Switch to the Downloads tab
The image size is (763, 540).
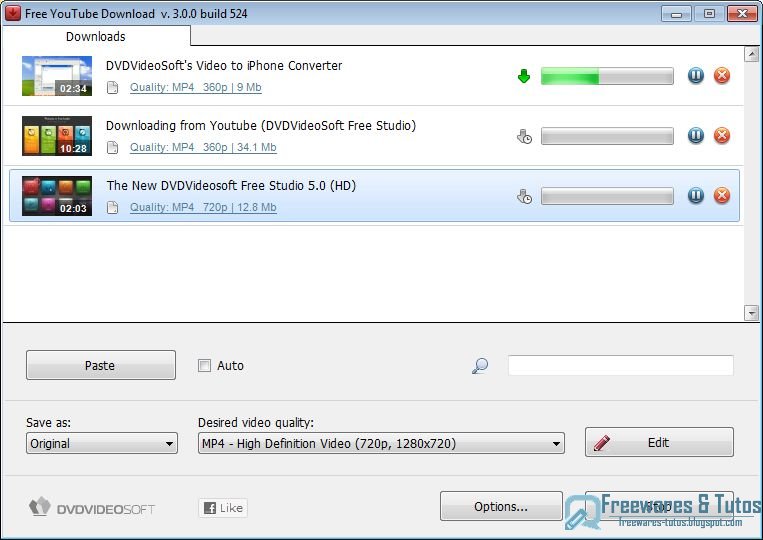tap(96, 36)
